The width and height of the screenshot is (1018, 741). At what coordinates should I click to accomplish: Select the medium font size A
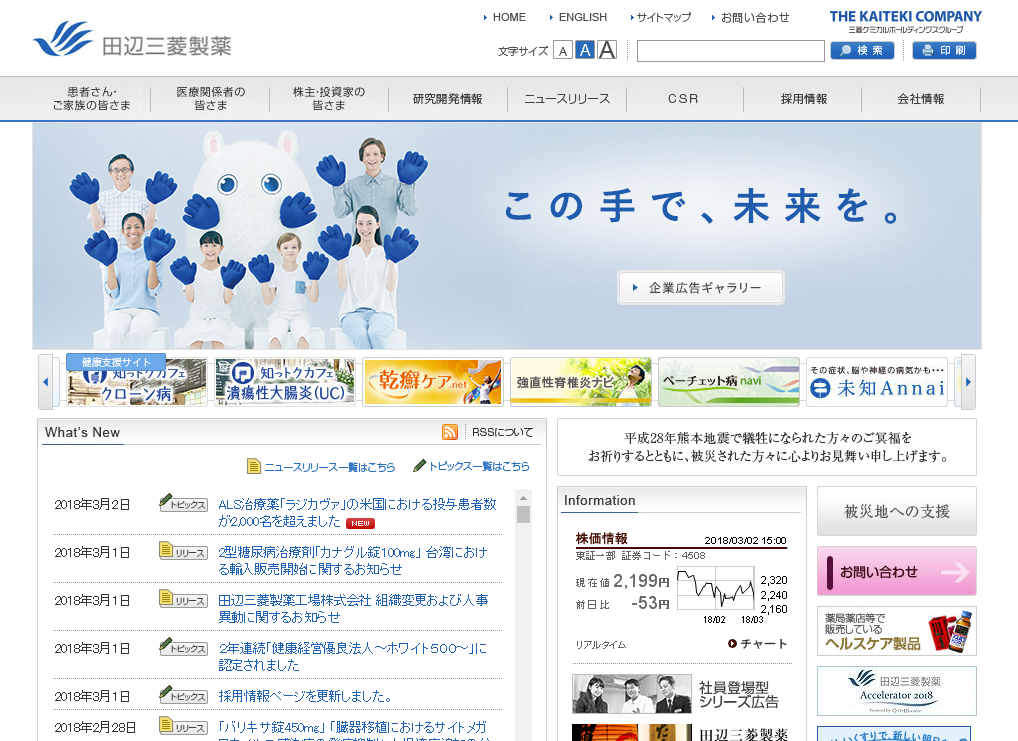pyautogui.click(x=585, y=50)
